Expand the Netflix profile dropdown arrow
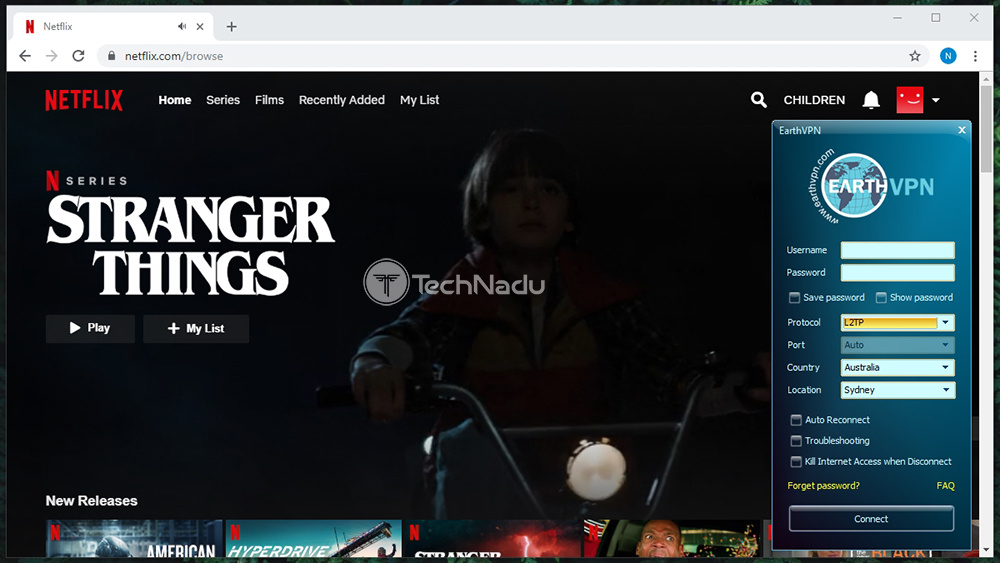1000x563 pixels. 936,100
